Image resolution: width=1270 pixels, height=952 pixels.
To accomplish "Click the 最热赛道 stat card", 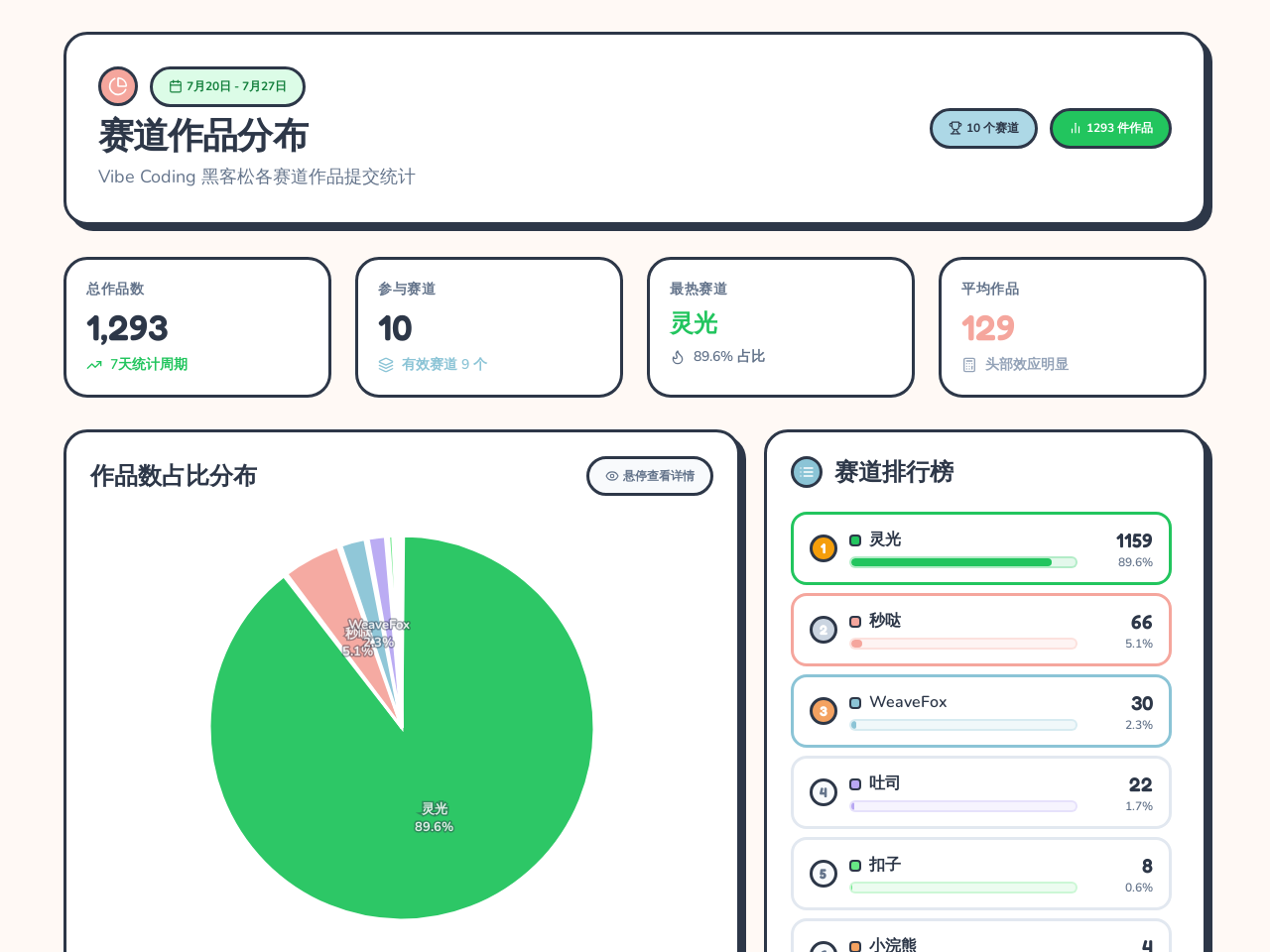I will (781, 327).
